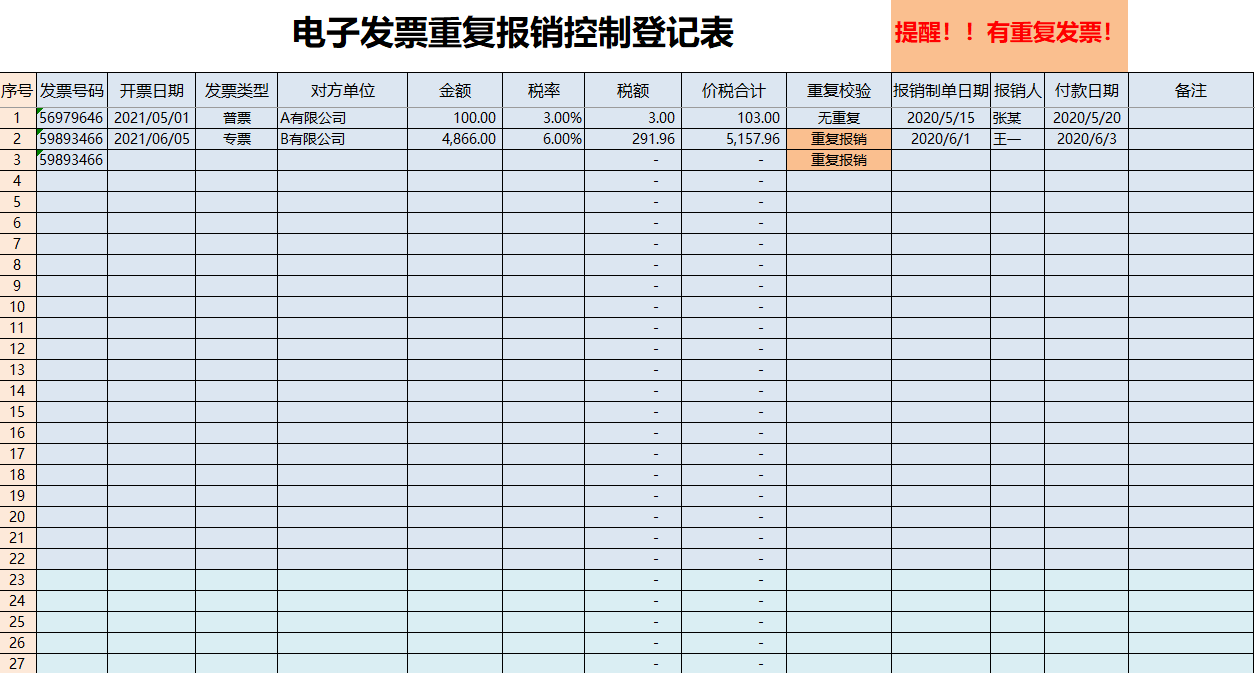The width and height of the screenshot is (1255, 673).
Task: Click the 开票日期 column header
Action: [x=154, y=90]
